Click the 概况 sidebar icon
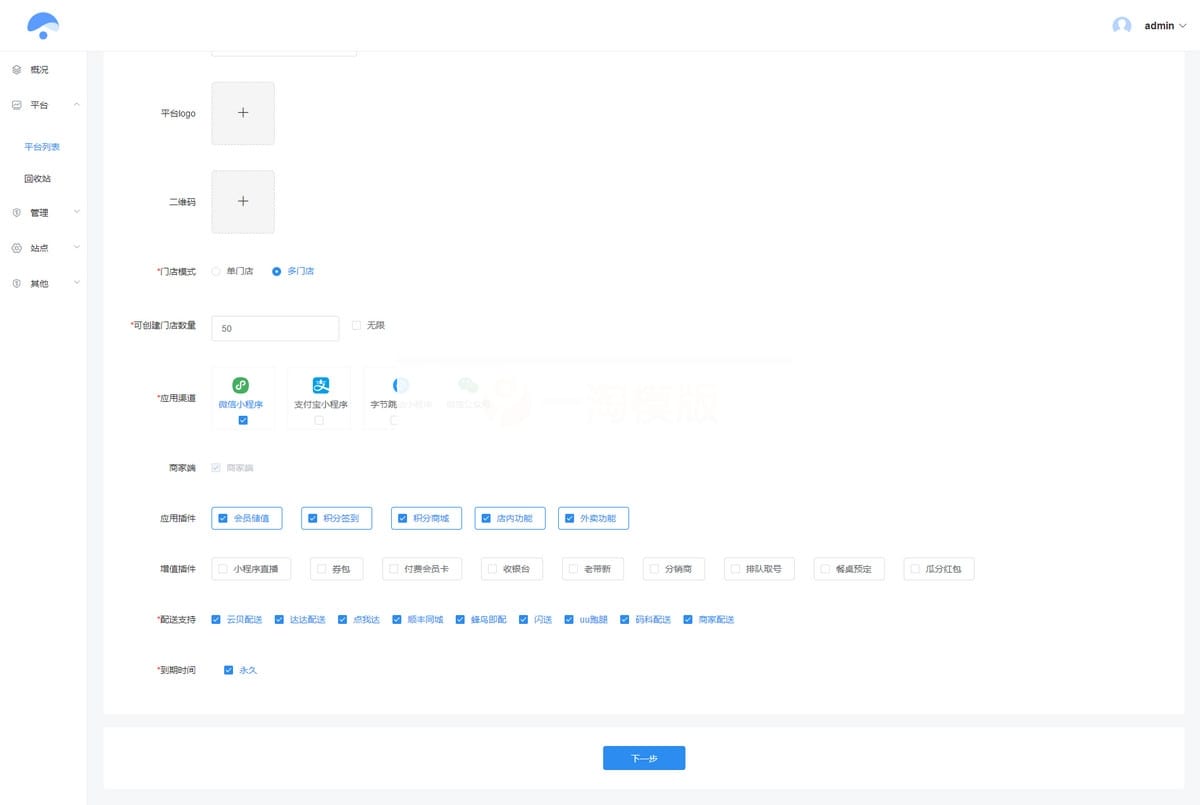The width and height of the screenshot is (1200, 805). point(16,70)
